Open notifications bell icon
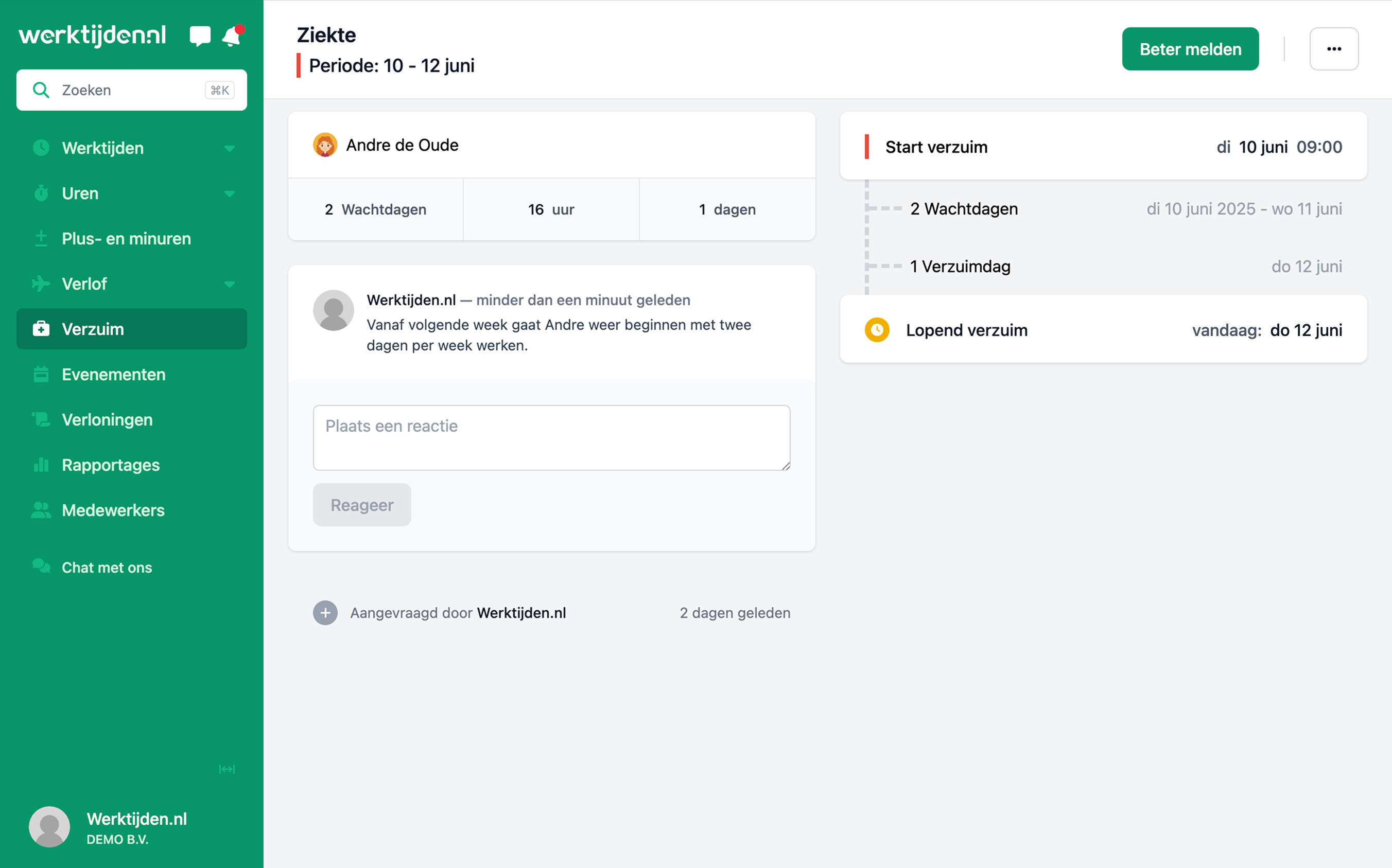1392x868 pixels. pos(232,36)
